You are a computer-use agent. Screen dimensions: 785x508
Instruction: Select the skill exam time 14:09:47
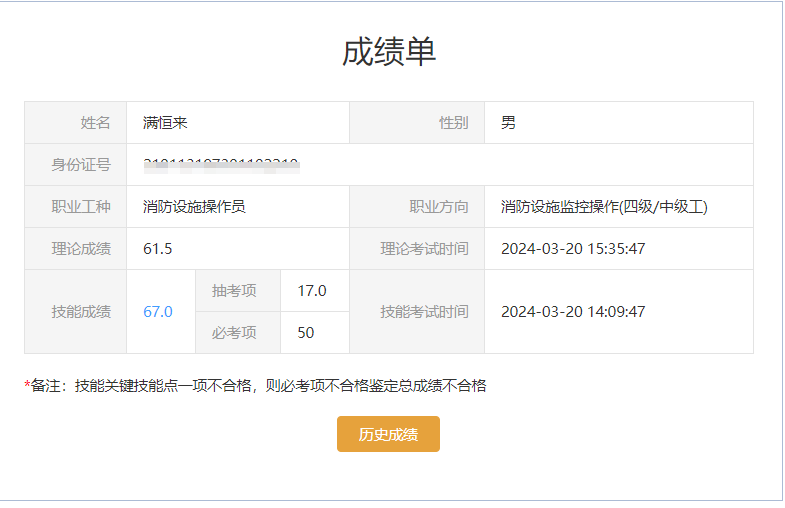573,312
